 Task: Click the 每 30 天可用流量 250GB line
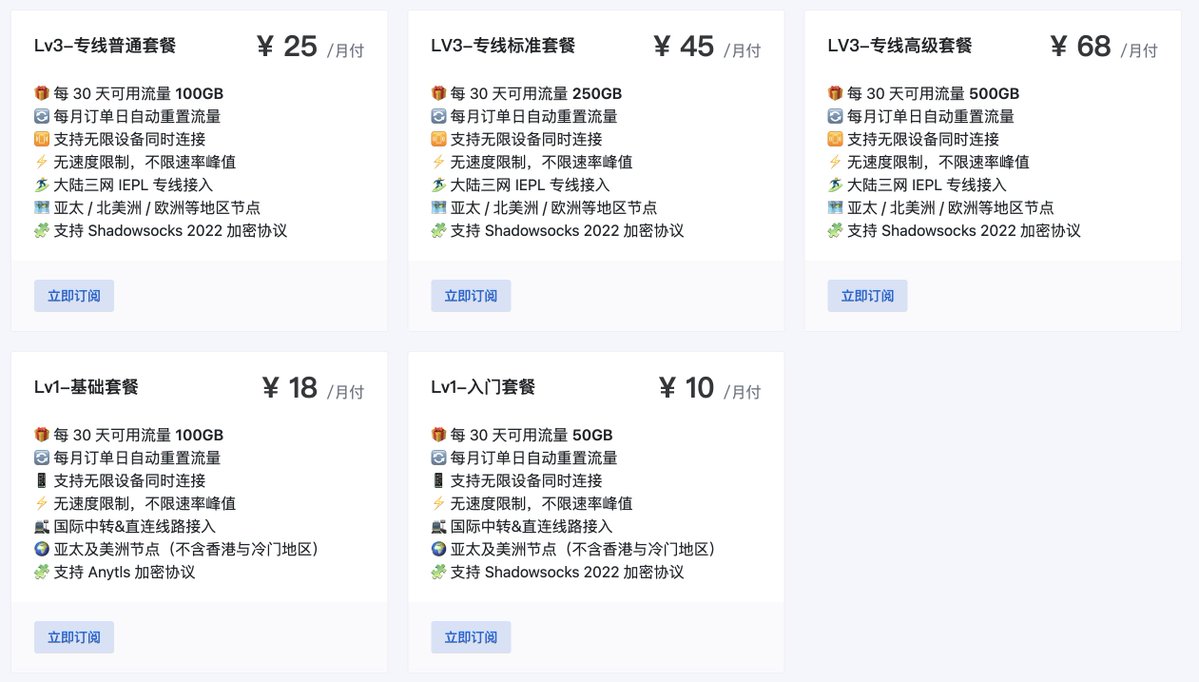tap(536, 93)
